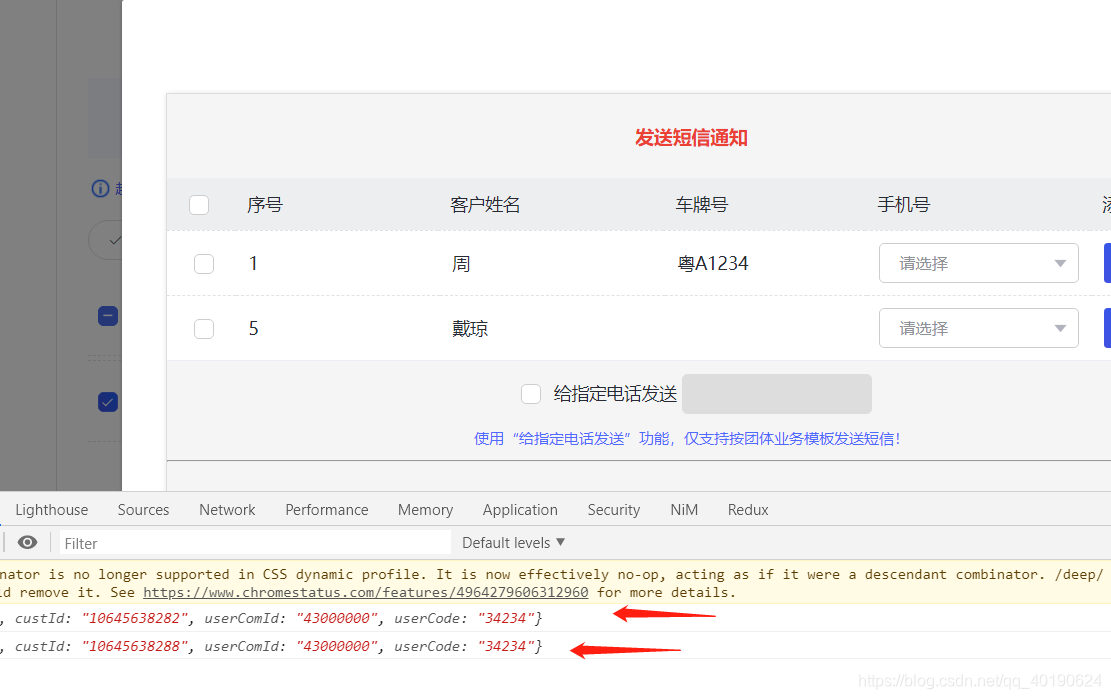The height and width of the screenshot is (699, 1111).
Task: Switch to the Sources tab
Action: (x=143, y=509)
